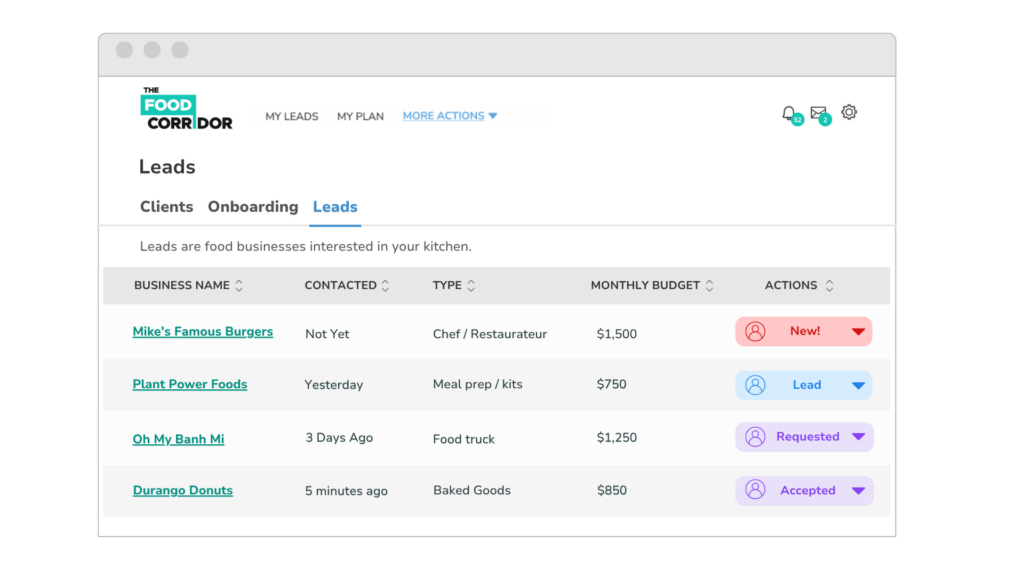The width and height of the screenshot is (1024, 576).
Task: Click the 3 Days Ago cell
Action: point(339,438)
